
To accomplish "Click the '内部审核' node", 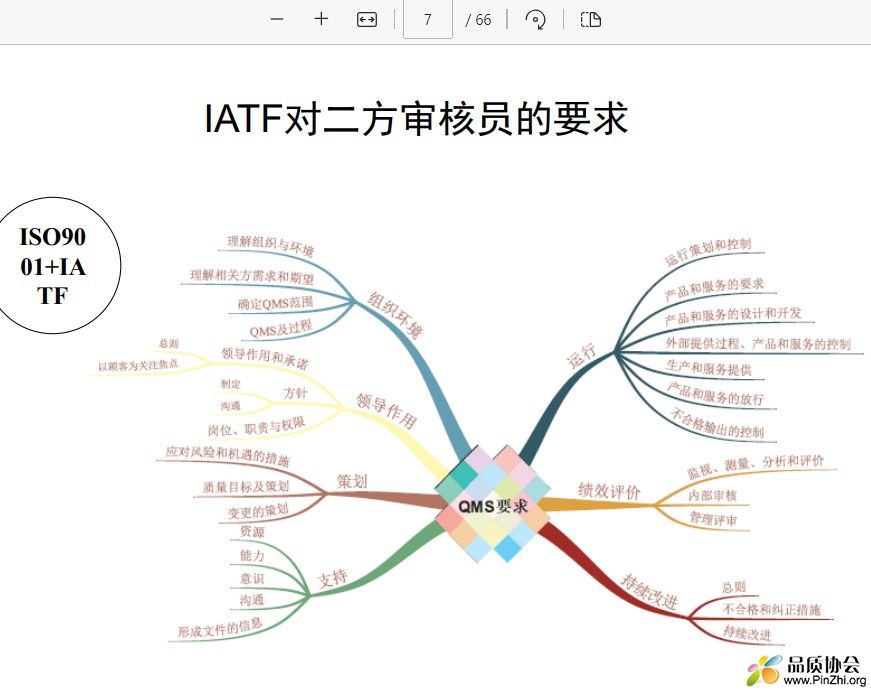I will tap(713, 495).
